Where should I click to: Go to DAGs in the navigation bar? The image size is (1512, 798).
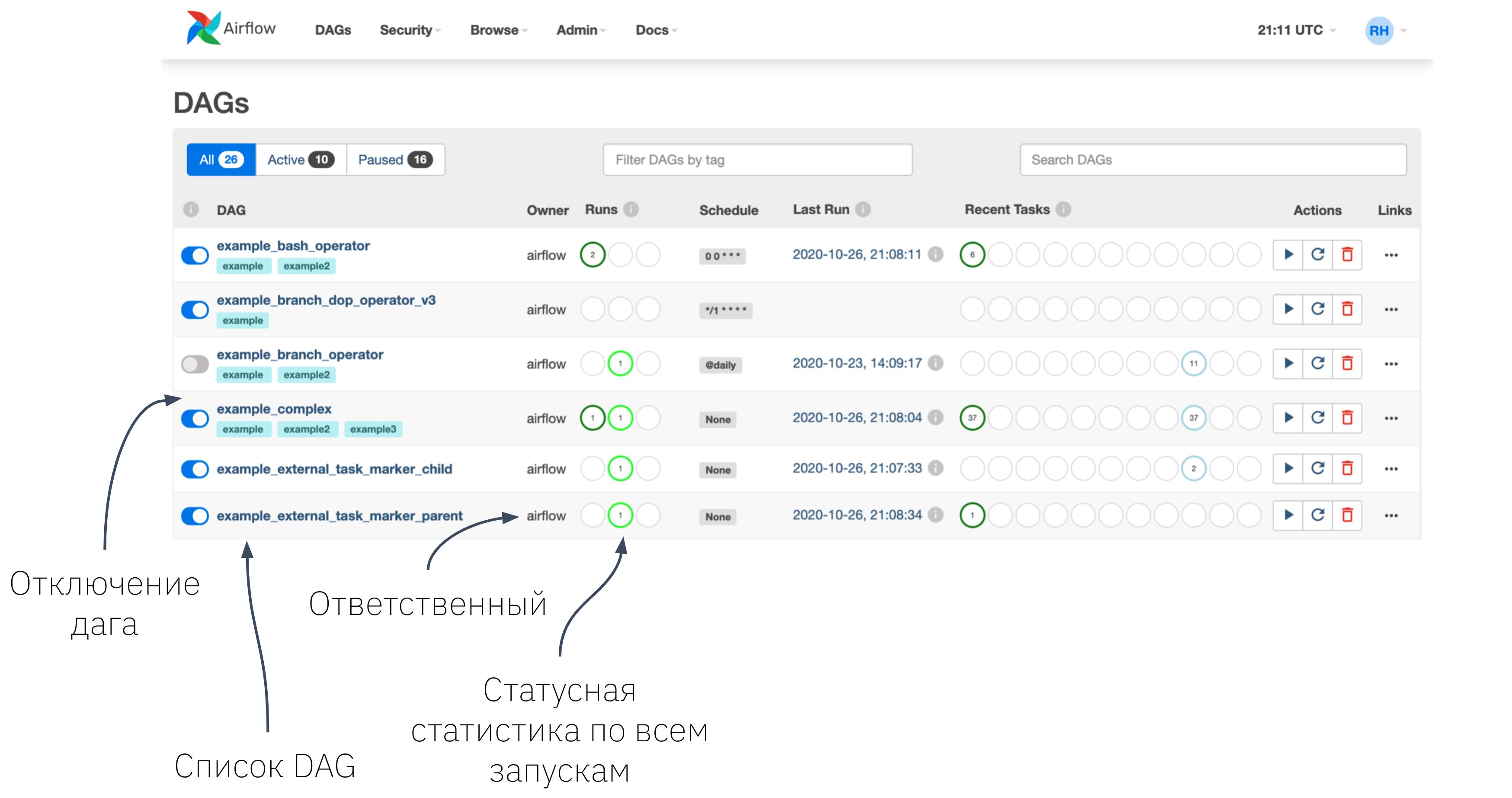pos(333,30)
